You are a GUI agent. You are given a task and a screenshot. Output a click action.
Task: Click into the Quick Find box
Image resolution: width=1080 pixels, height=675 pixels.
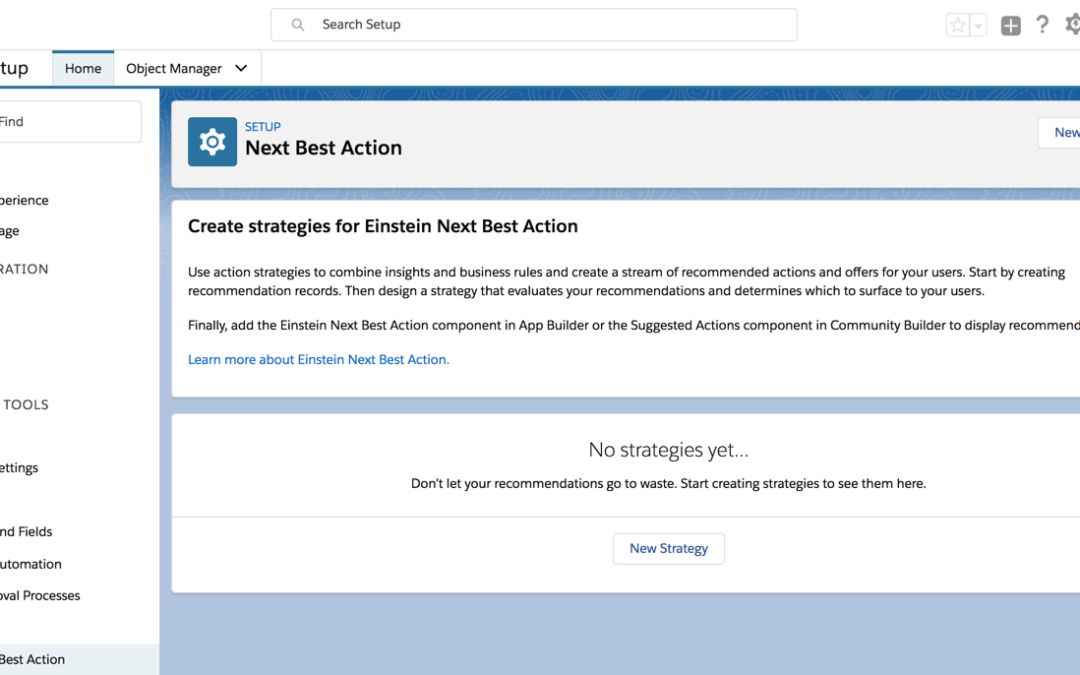pyautogui.click(x=70, y=122)
